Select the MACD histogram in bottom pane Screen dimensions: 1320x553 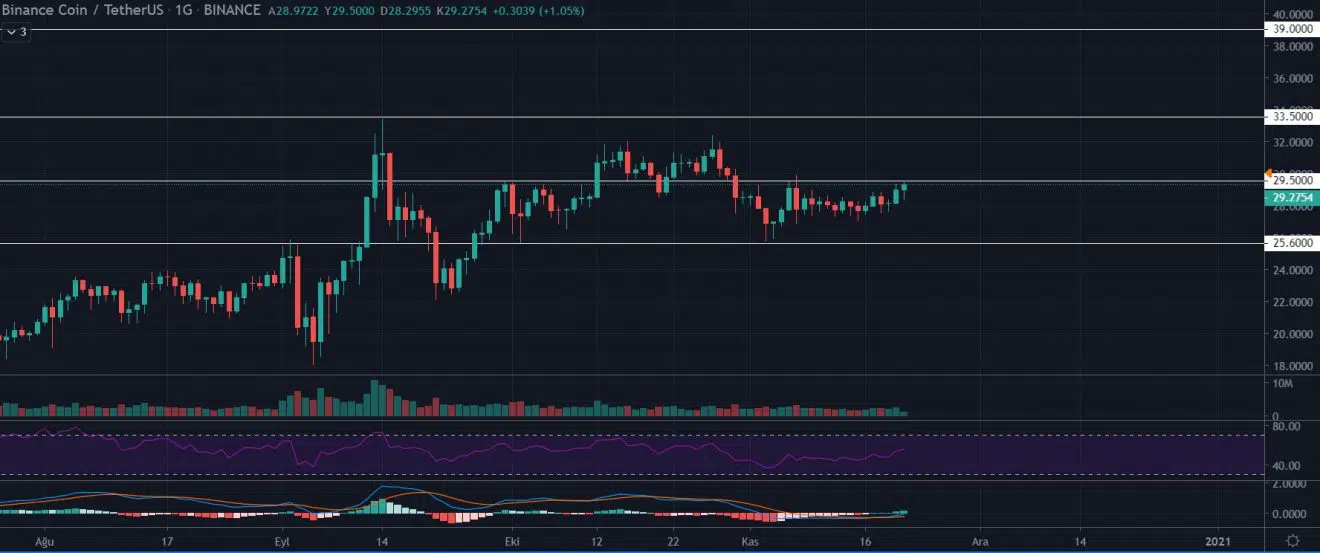[x=450, y=515]
